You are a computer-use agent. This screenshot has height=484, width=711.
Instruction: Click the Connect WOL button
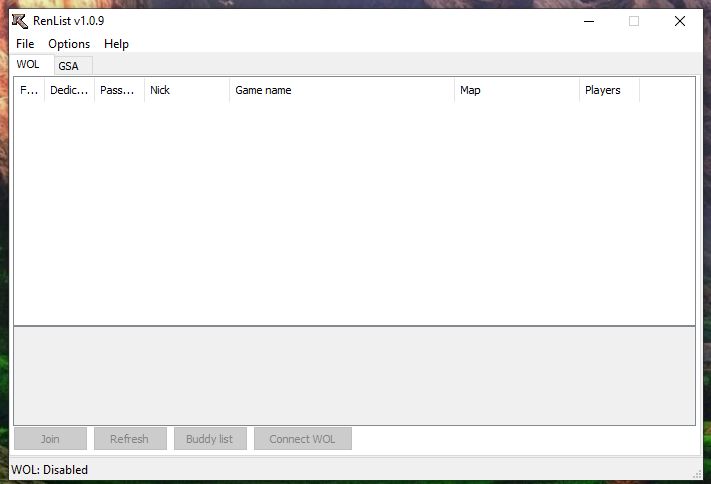click(302, 439)
